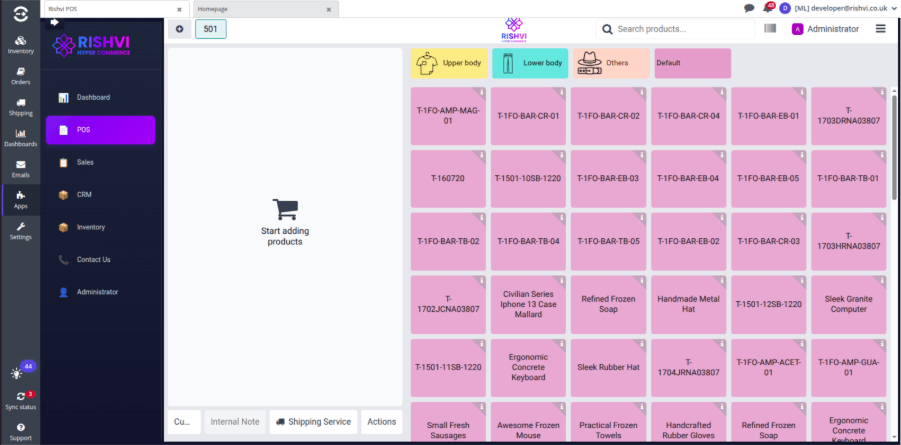Screen dimensions: 901x445
Task: Click the lightbulb tips icon
Action: click(x=17, y=373)
